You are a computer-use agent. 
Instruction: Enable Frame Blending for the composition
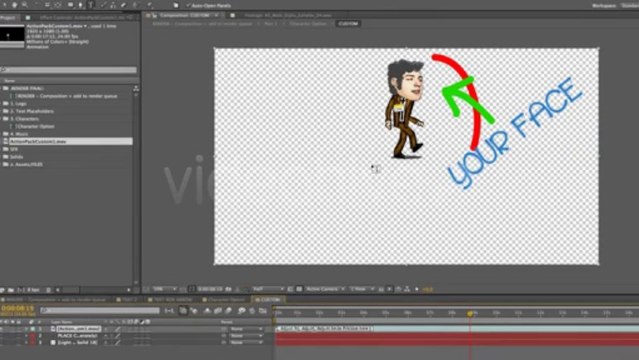coord(218,311)
